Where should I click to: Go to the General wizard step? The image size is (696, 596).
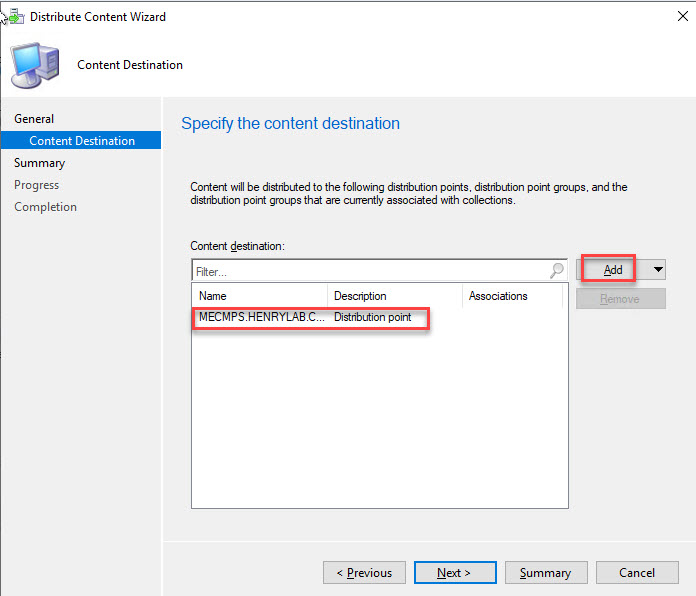[34, 119]
